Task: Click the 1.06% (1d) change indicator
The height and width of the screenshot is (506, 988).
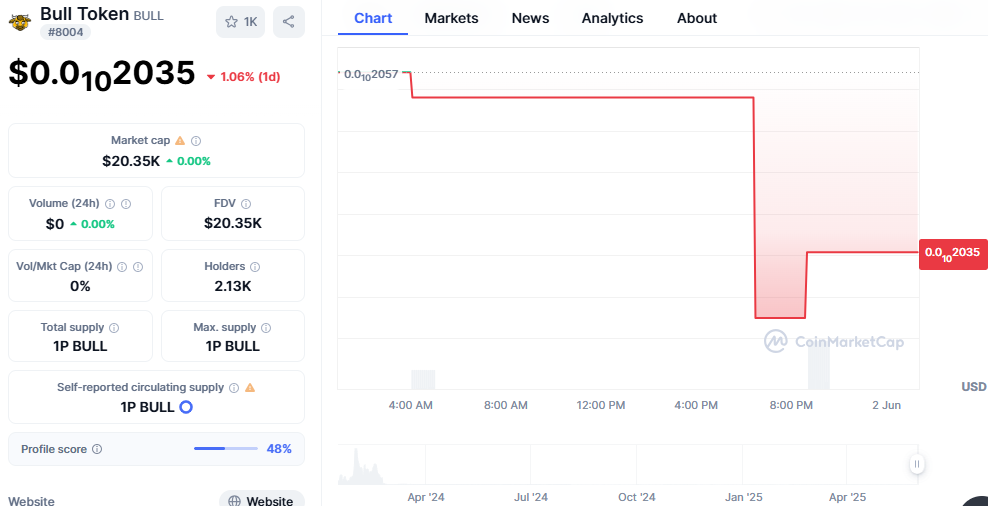Action: tap(243, 77)
